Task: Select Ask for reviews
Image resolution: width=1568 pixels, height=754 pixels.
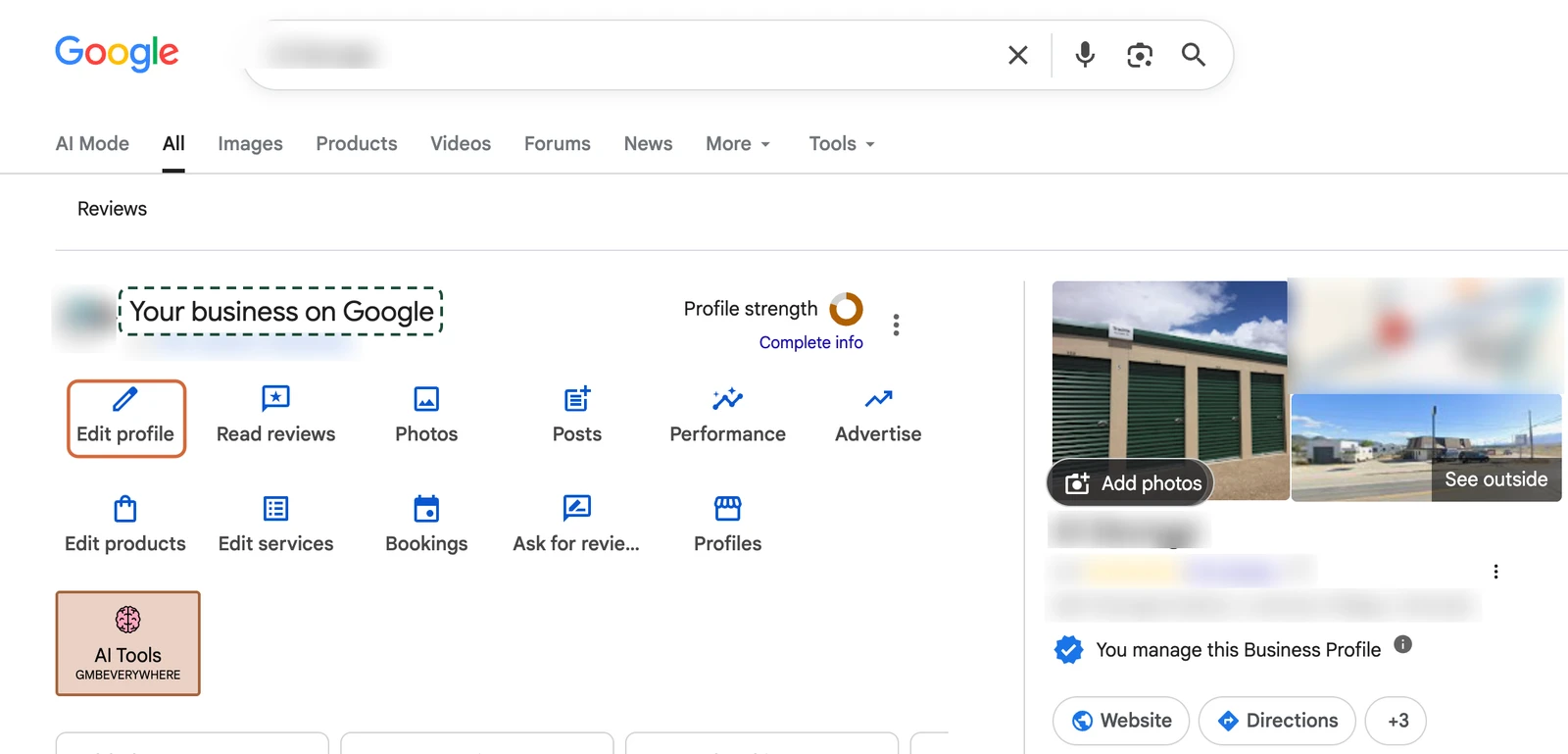Action: click(x=576, y=527)
